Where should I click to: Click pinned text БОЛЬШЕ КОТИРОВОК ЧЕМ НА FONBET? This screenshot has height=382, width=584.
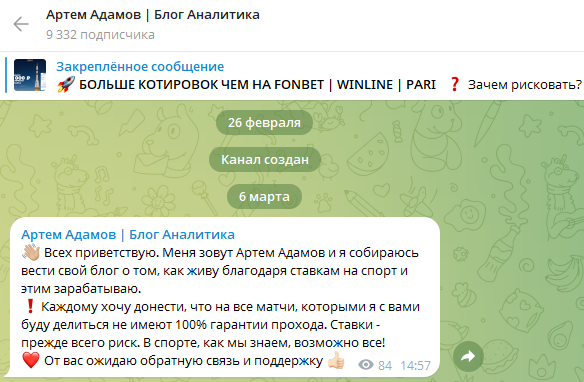(201, 85)
